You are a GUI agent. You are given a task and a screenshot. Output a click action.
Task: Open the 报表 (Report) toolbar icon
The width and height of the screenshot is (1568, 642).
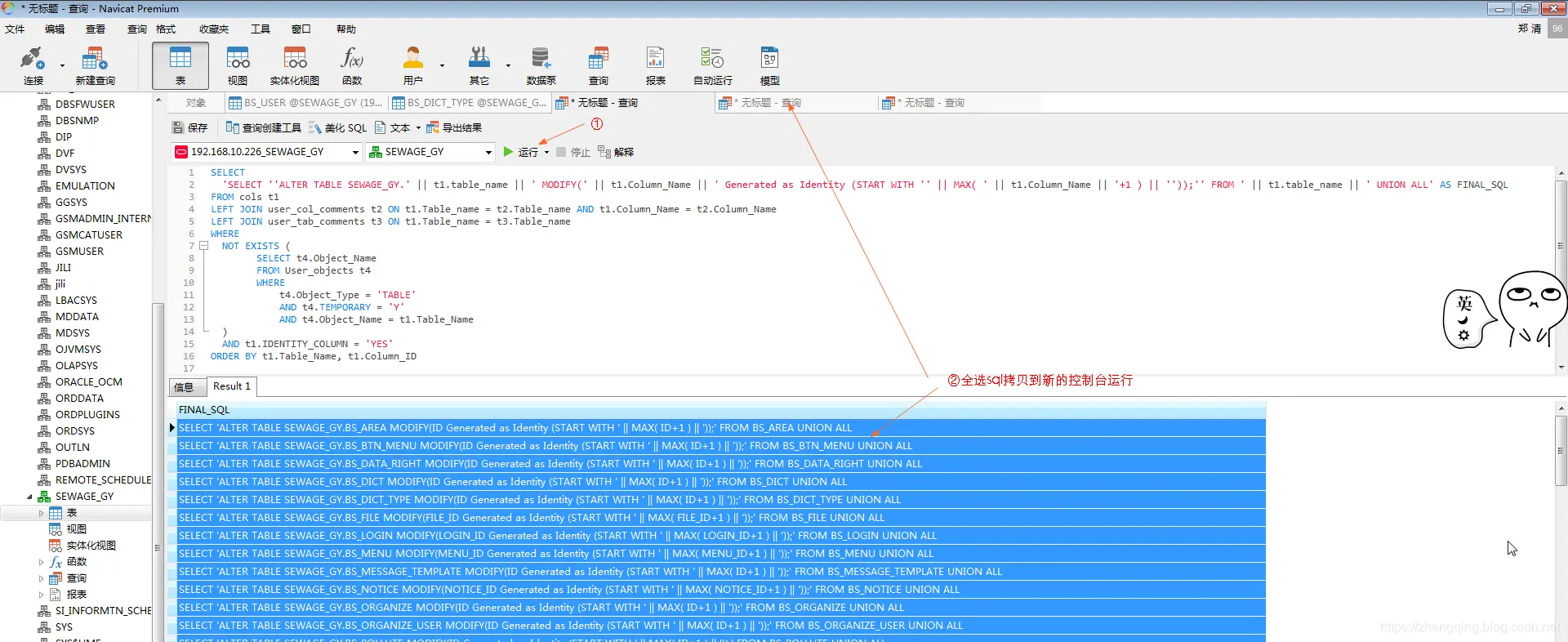click(x=656, y=65)
